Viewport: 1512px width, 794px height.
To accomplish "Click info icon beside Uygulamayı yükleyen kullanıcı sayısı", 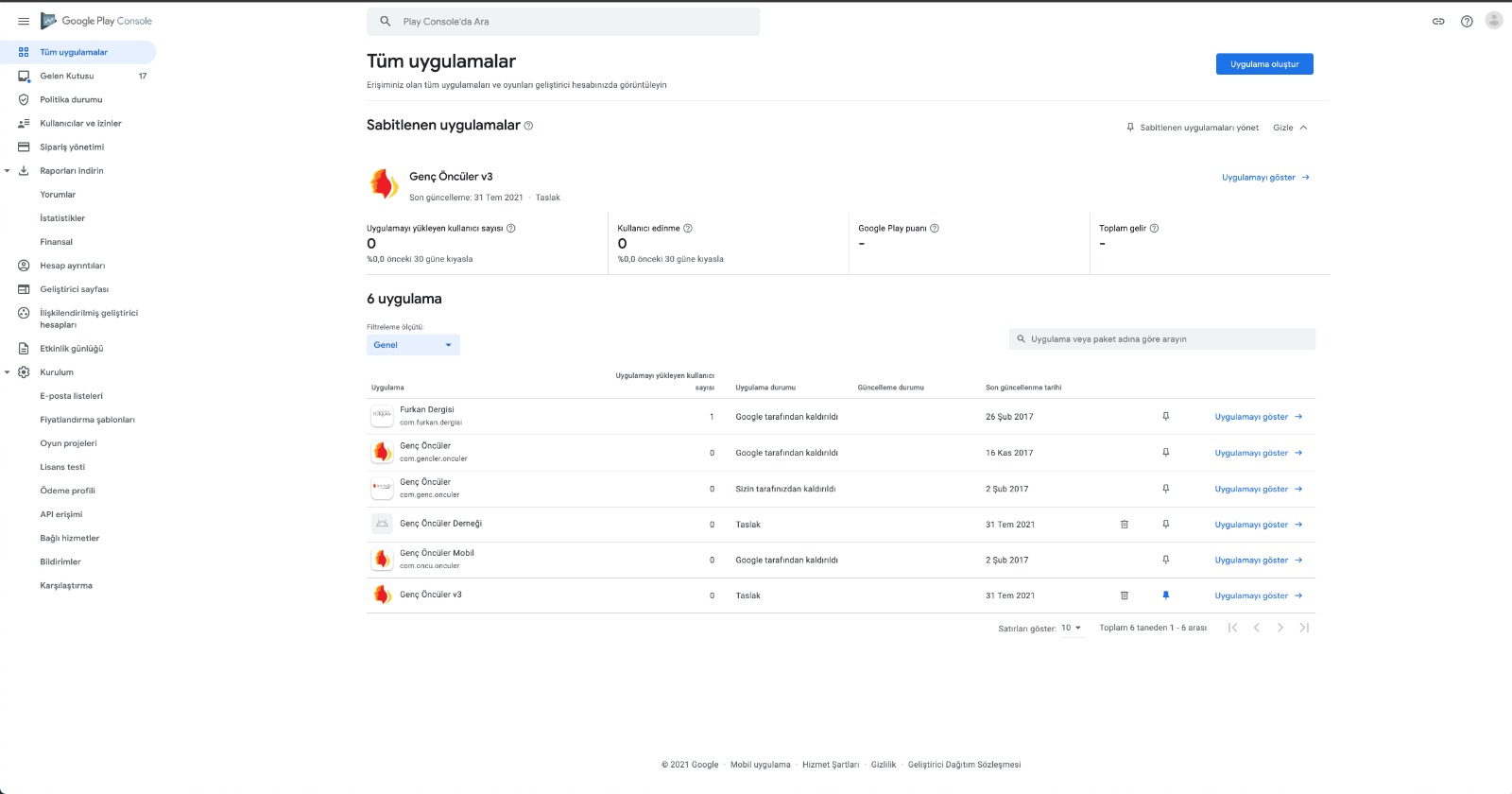I will pyautogui.click(x=511, y=228).
